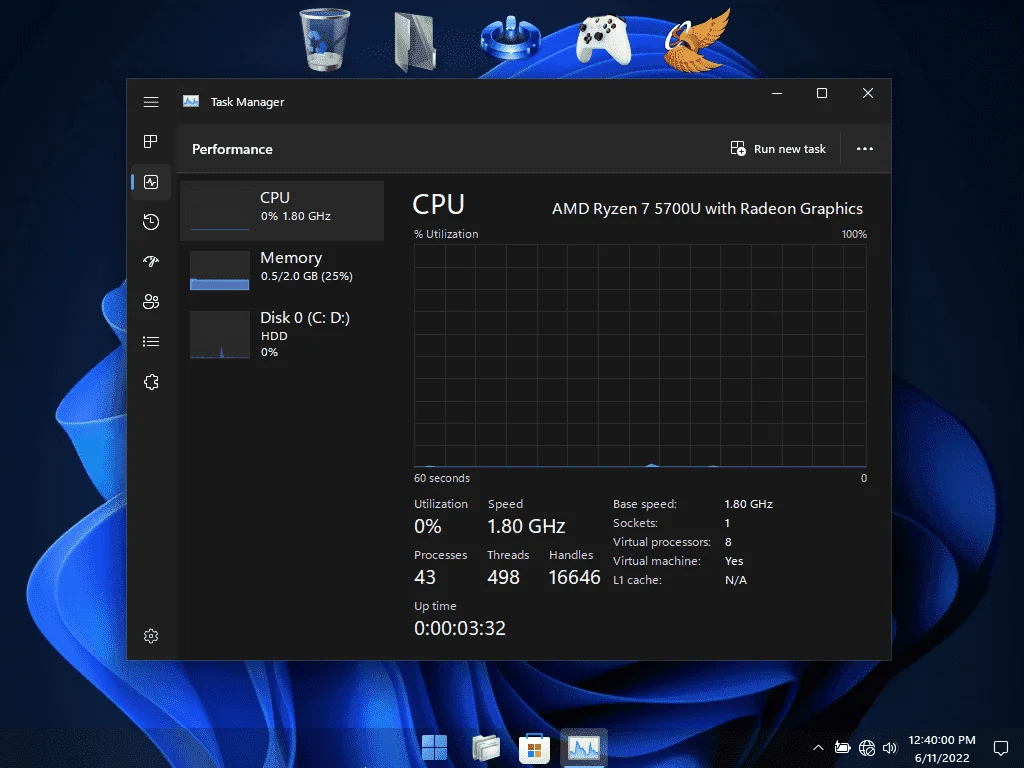This screenshot has width=1024, height=768.
Task: Click Run new task button
Action: [x=778, y=149]
